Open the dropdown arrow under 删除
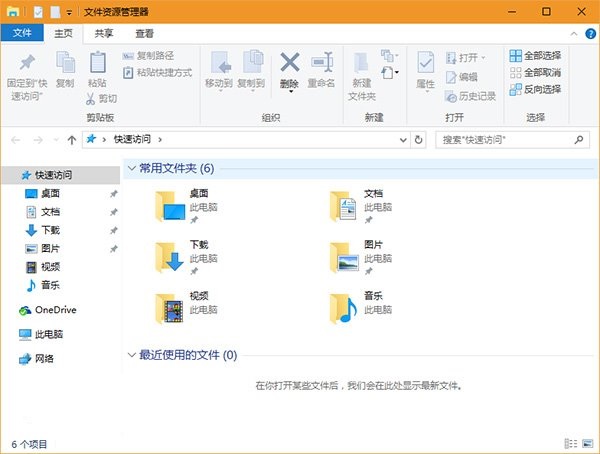Image resolution: width=600 pixels, height=454 pixels. click(291, 92)
